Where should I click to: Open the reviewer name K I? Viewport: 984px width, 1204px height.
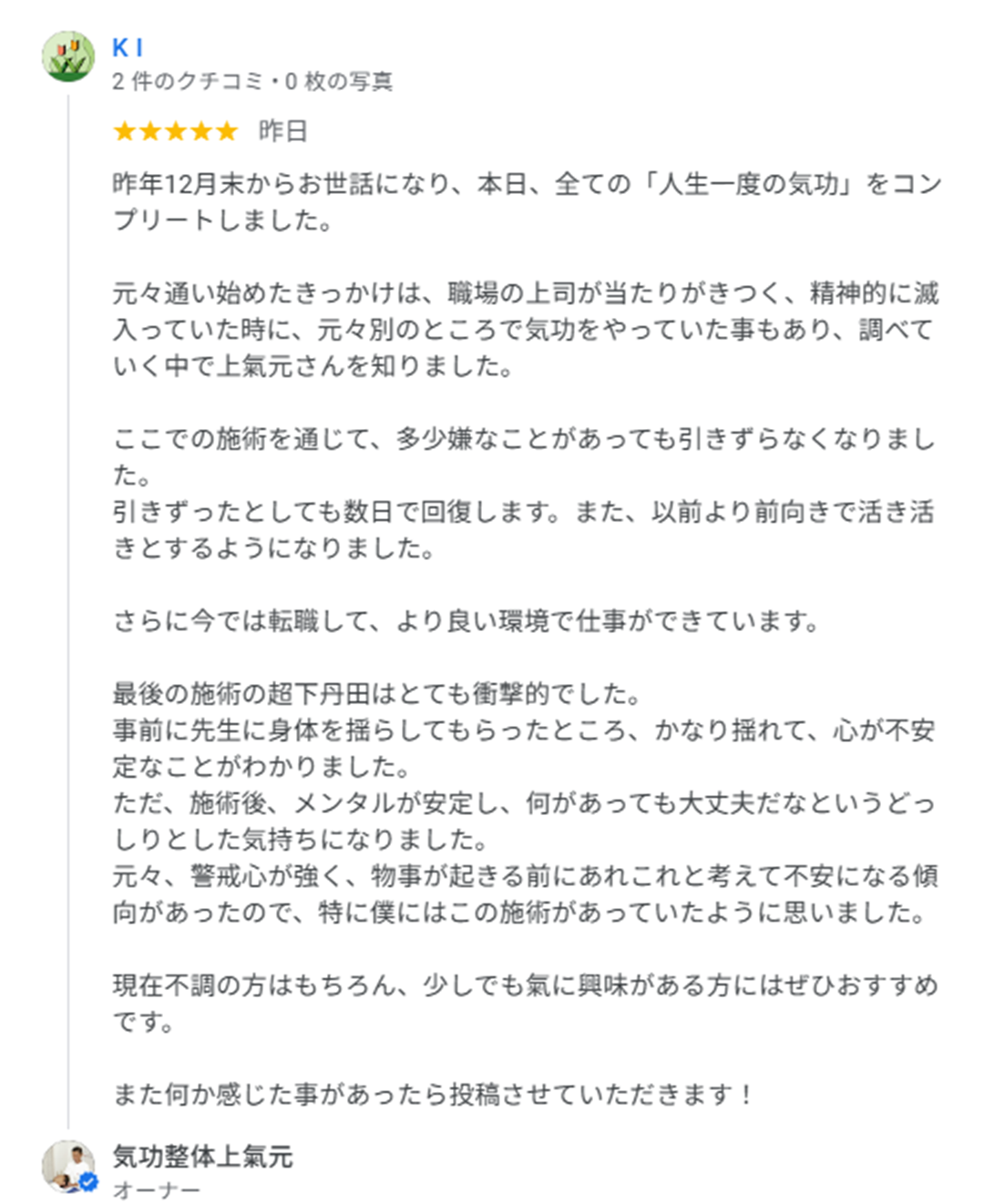click(128, 48)
